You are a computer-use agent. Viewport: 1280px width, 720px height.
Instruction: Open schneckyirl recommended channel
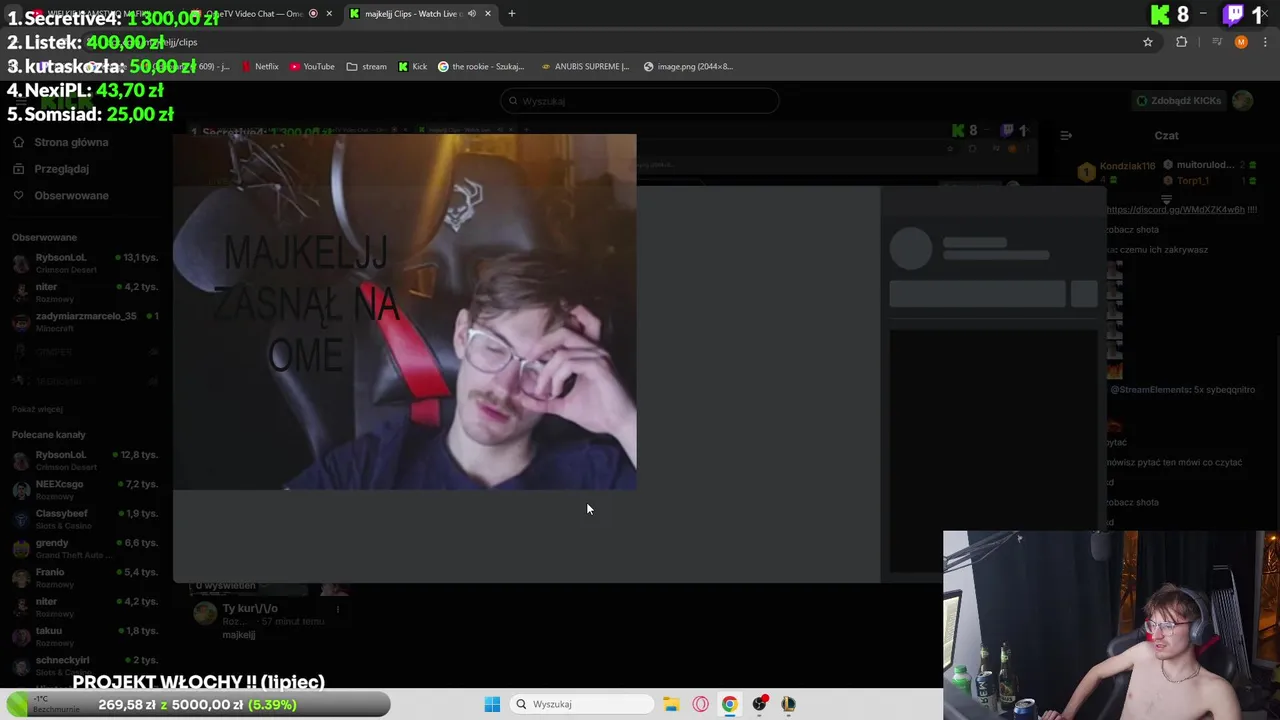click(x=85, y=665)
